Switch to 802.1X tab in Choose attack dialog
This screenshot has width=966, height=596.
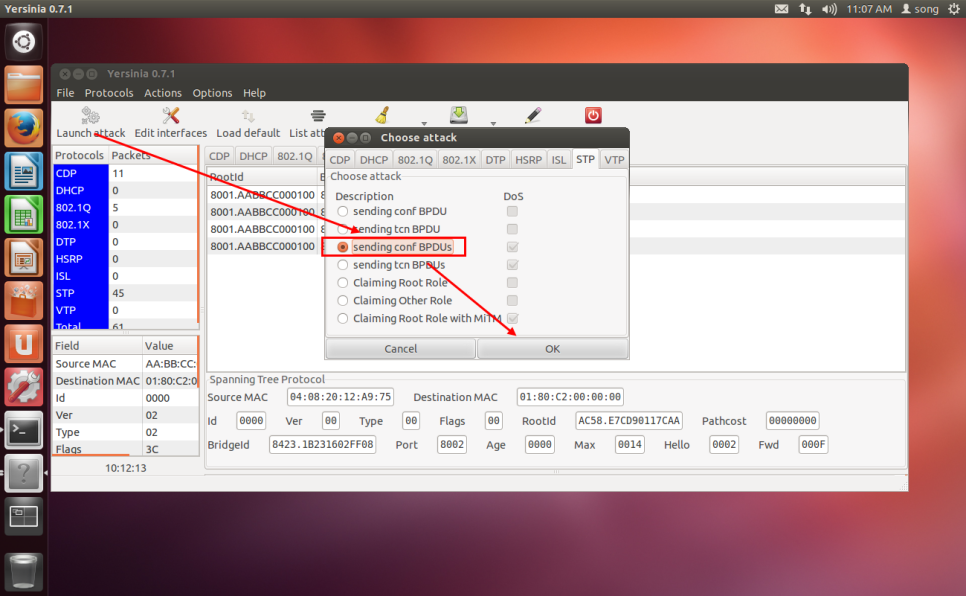(x=459, y=160)
